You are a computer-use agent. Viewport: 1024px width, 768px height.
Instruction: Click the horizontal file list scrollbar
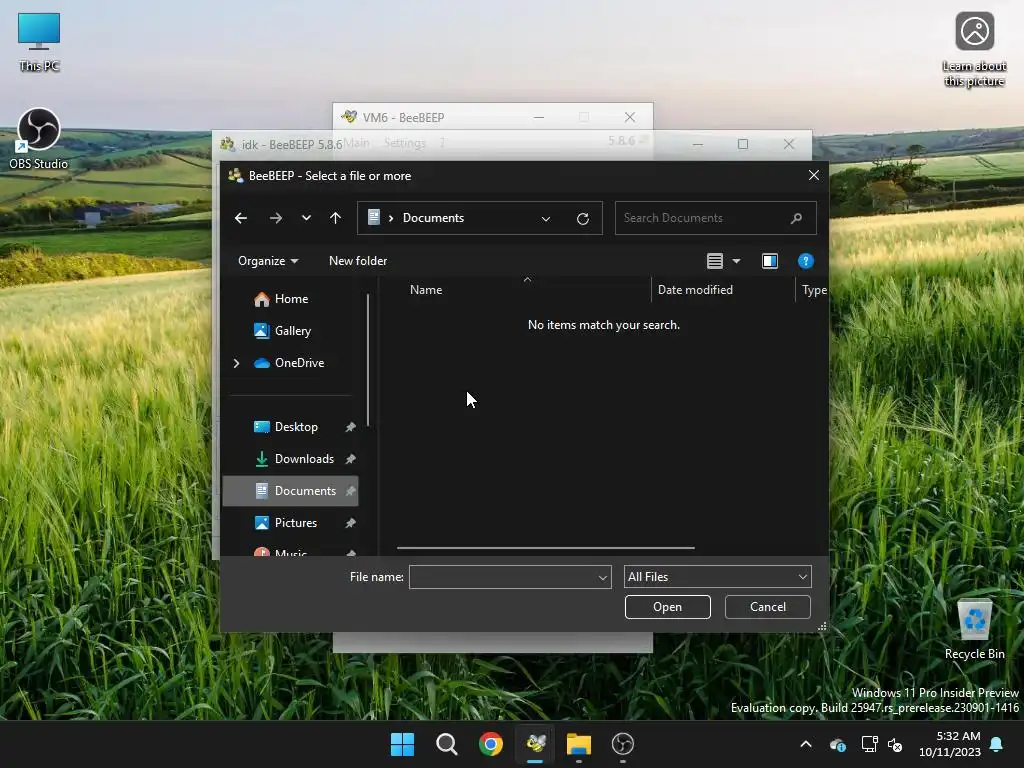coord(545,548)
